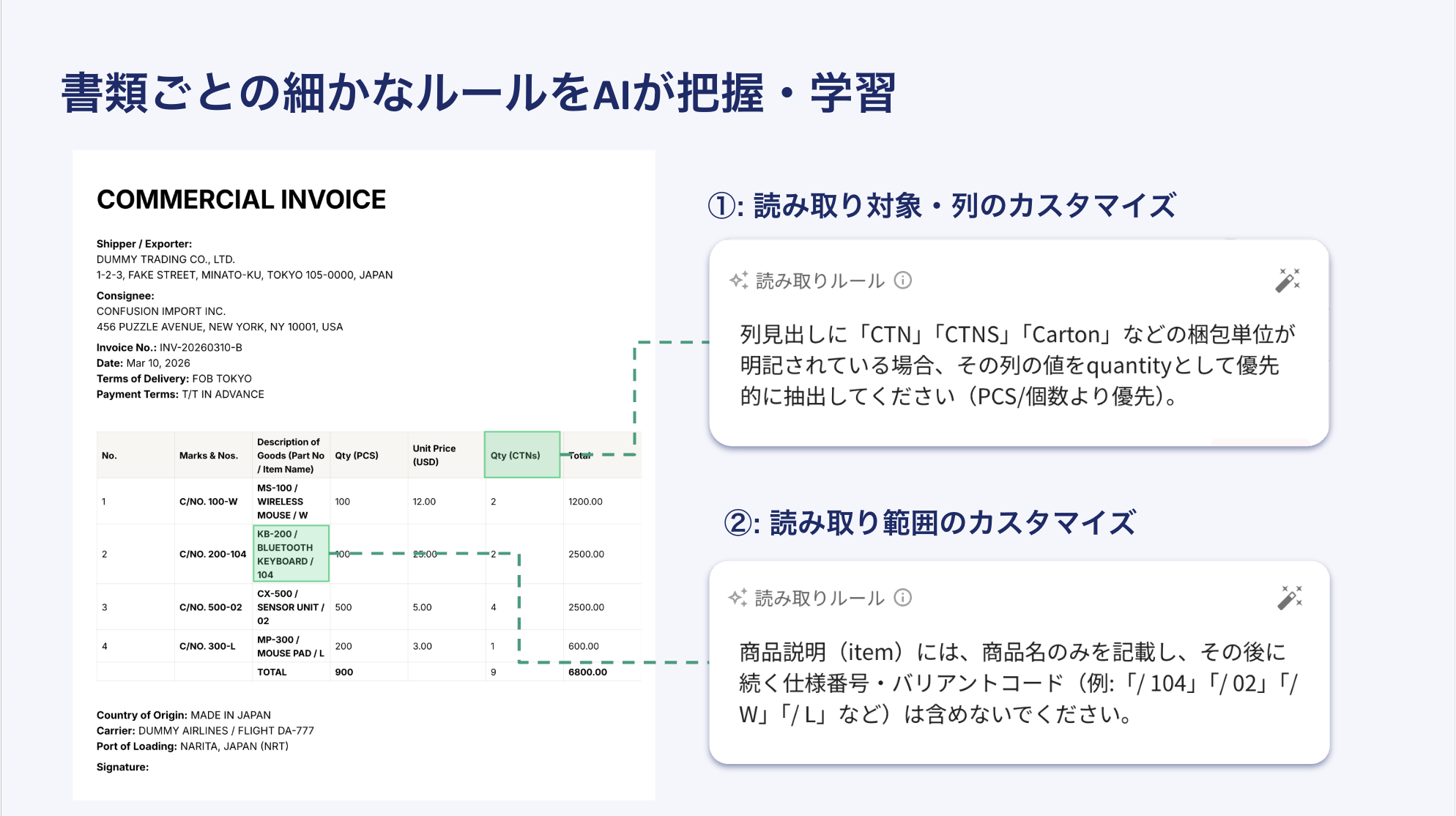
Task: Click info icon beside second 読み取りルール label
Action: (x=903, y=598)
